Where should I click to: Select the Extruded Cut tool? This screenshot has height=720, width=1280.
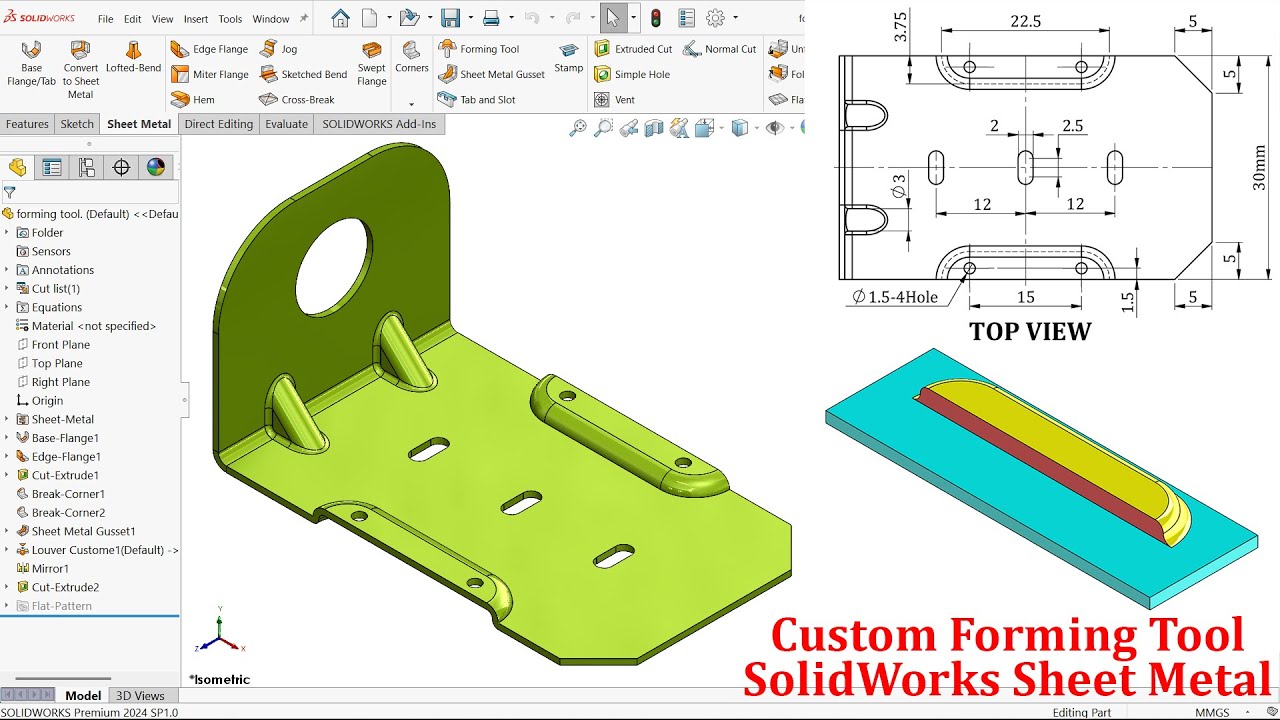pyautogui.click(x=633, y=49)
